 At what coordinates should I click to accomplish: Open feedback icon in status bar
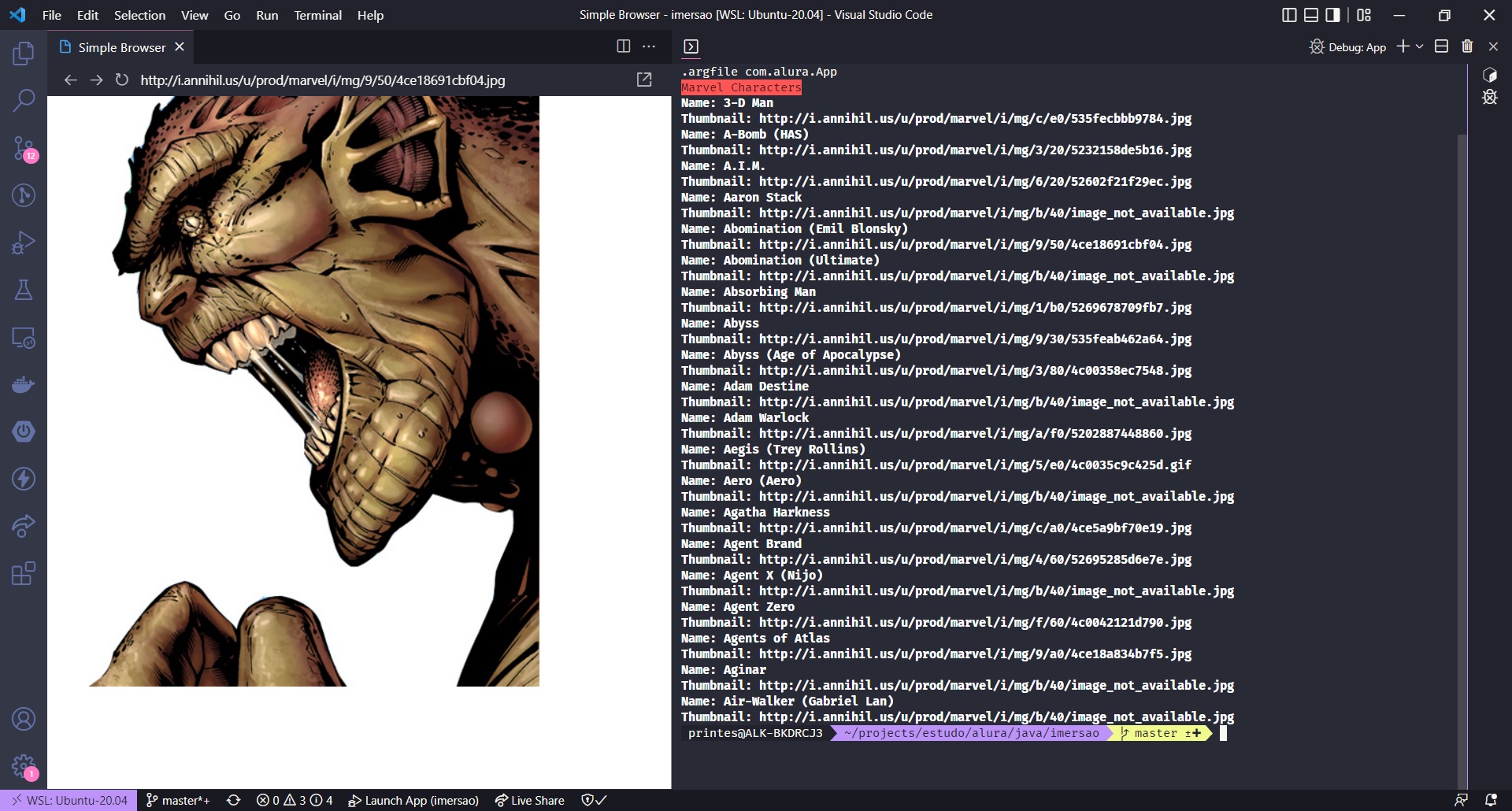1461,800
